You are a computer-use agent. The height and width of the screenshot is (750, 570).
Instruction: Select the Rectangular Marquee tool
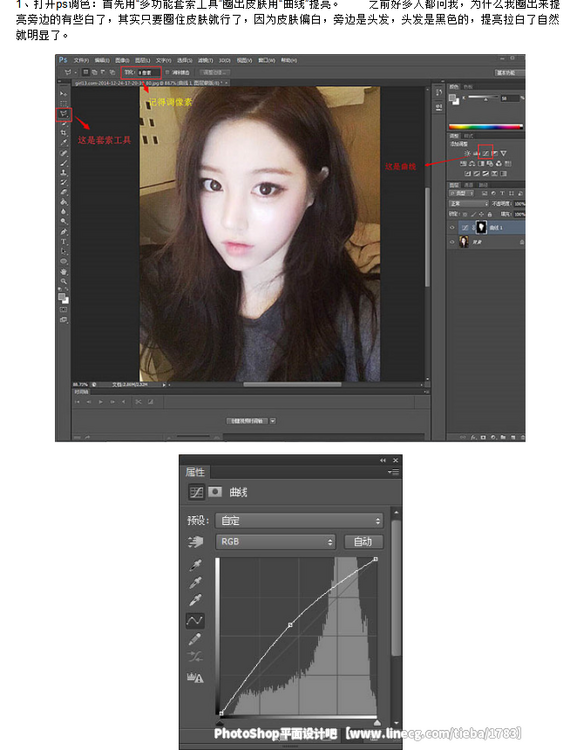[63, 104]
